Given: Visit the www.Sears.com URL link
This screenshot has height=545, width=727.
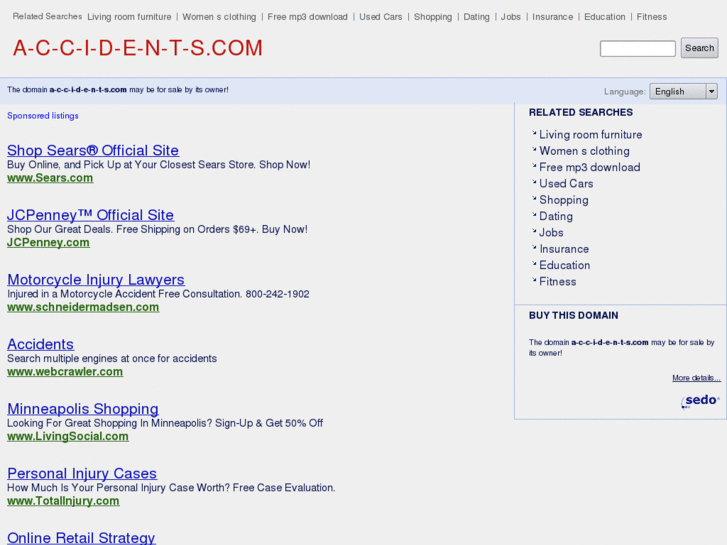Looking at the screenshot, I should pyautogui.click(x=50, y=178).
